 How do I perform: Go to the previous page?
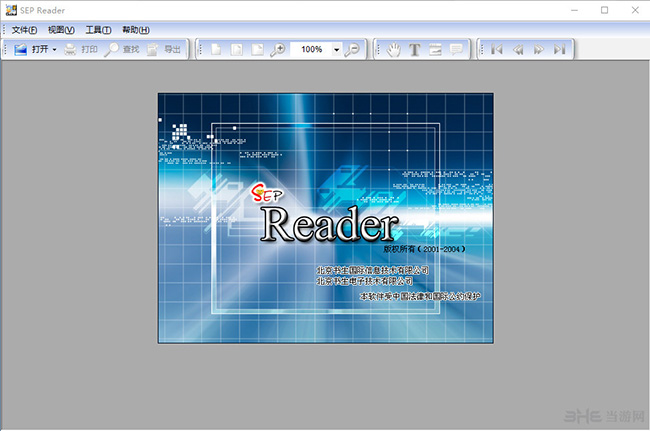518,49
